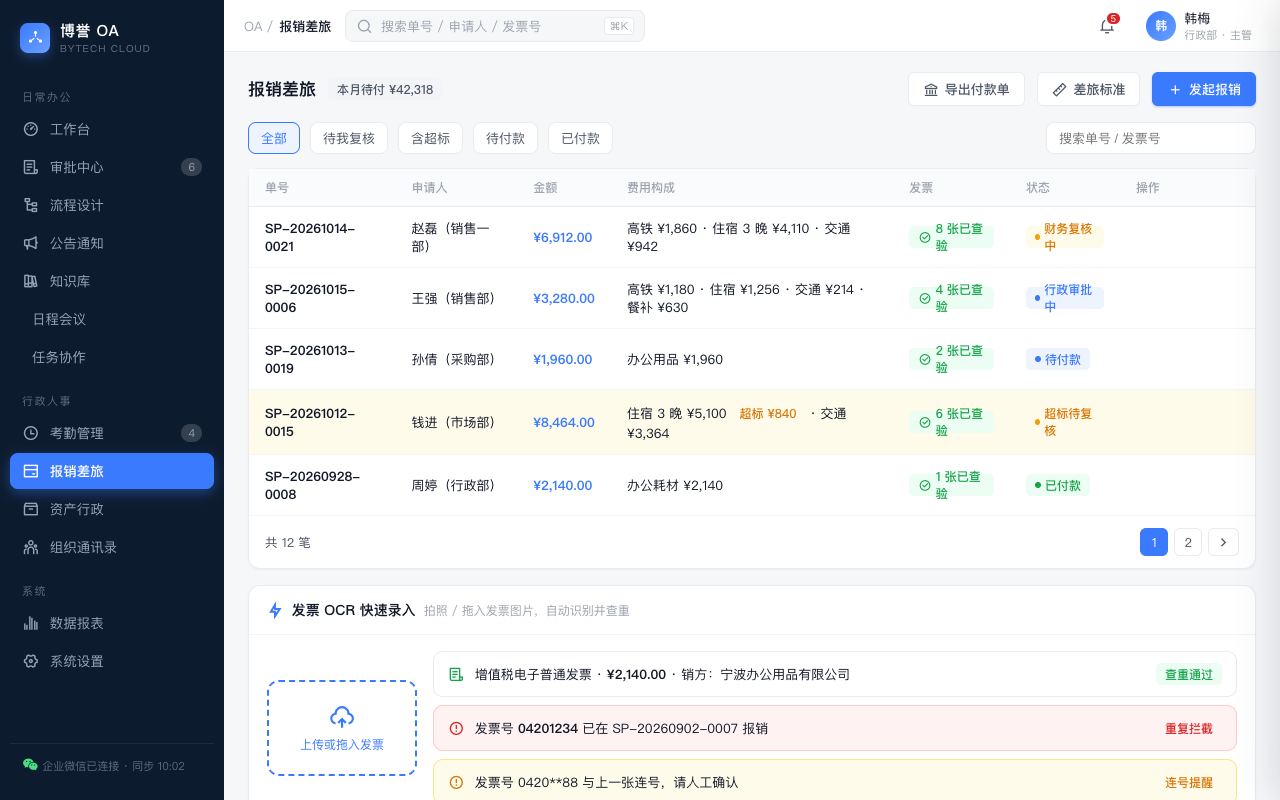This screenshot has height=800, width=1280.
Task: Open 系统设置 in sidebar
Action: click(112, 661)
